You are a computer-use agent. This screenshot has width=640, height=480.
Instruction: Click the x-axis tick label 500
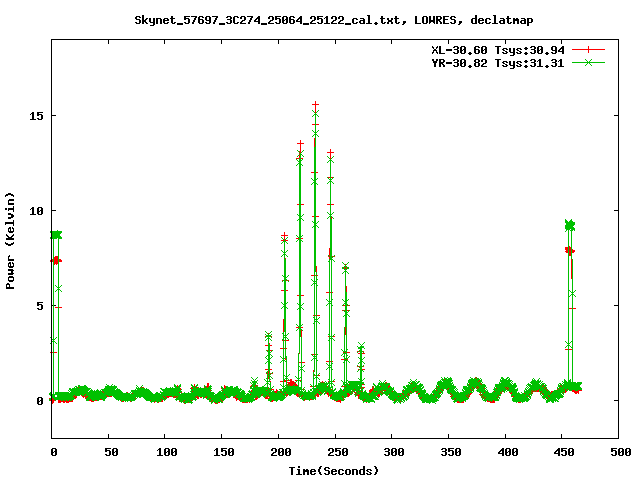[x=621, y=452]
